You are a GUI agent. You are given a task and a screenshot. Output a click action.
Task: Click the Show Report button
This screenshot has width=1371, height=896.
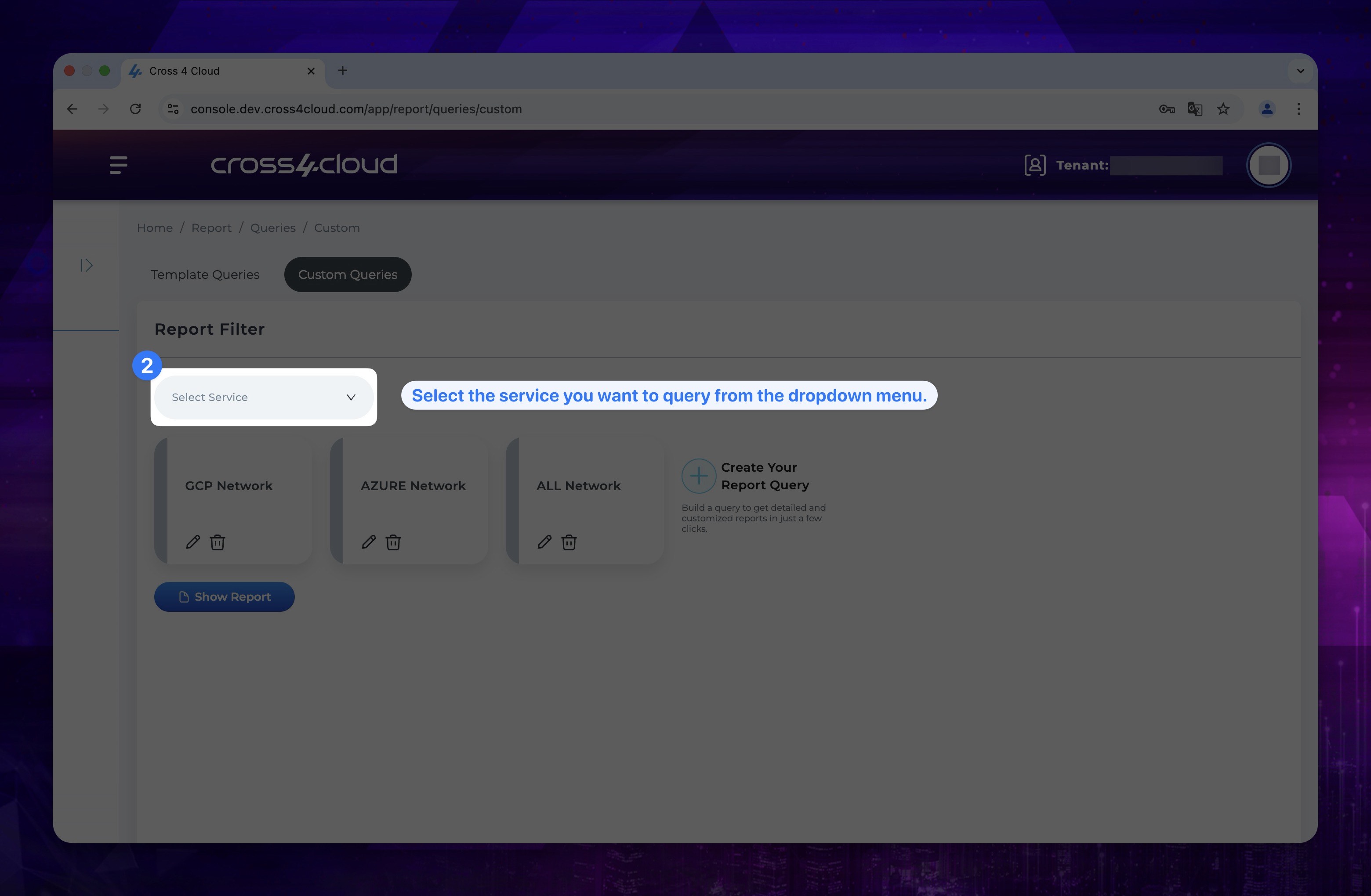click(x=224, y=596)
